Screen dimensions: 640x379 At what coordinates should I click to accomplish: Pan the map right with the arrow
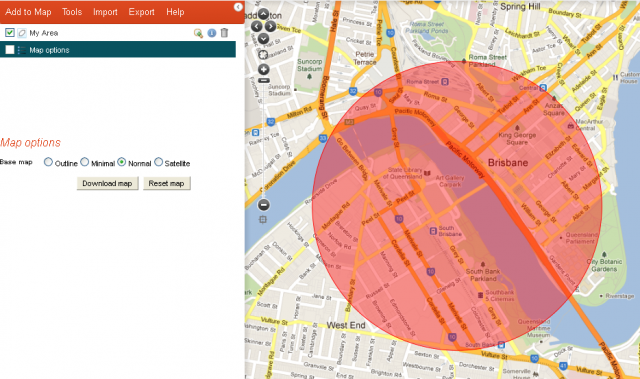(x=270, y=27)
